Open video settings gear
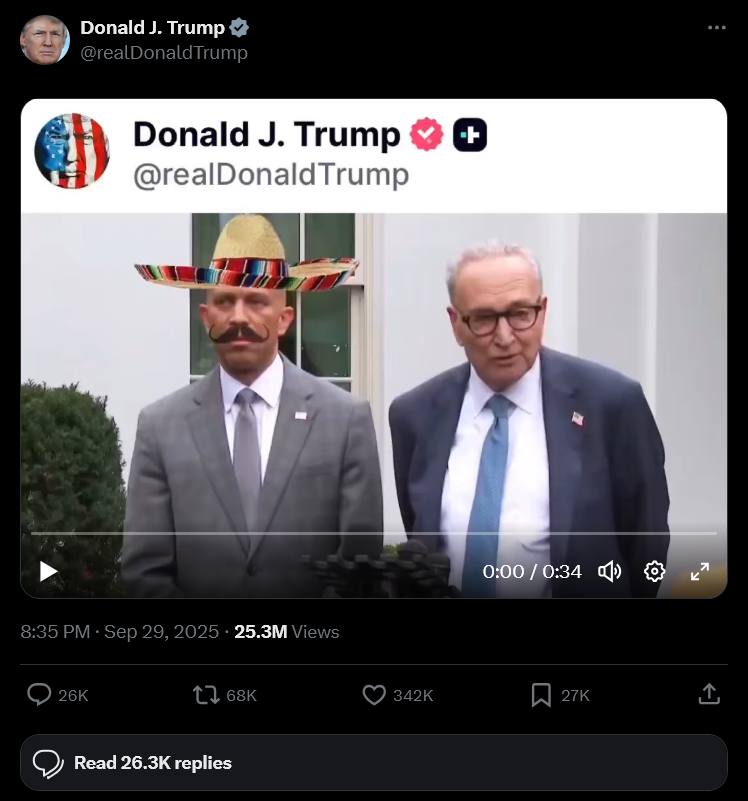Image resolution: width=748 pixels, height=801 pixels. 655,571
